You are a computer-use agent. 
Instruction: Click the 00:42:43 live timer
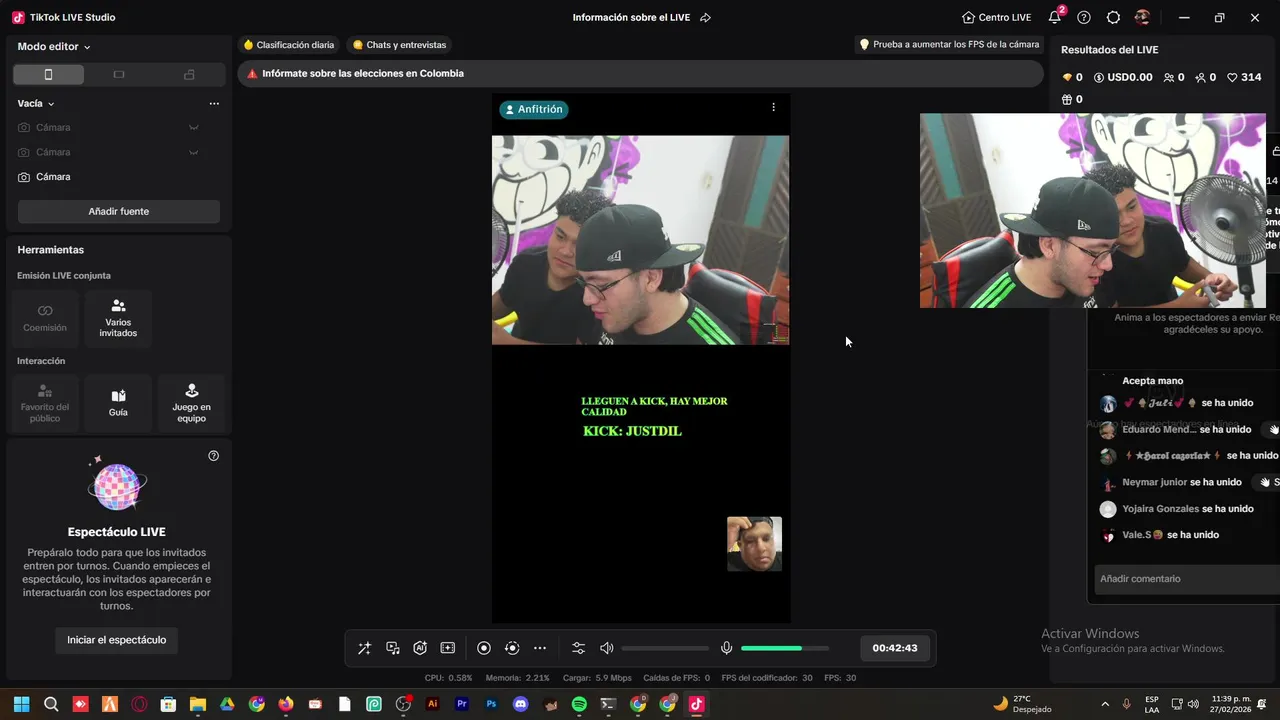(x=895, y=648)
